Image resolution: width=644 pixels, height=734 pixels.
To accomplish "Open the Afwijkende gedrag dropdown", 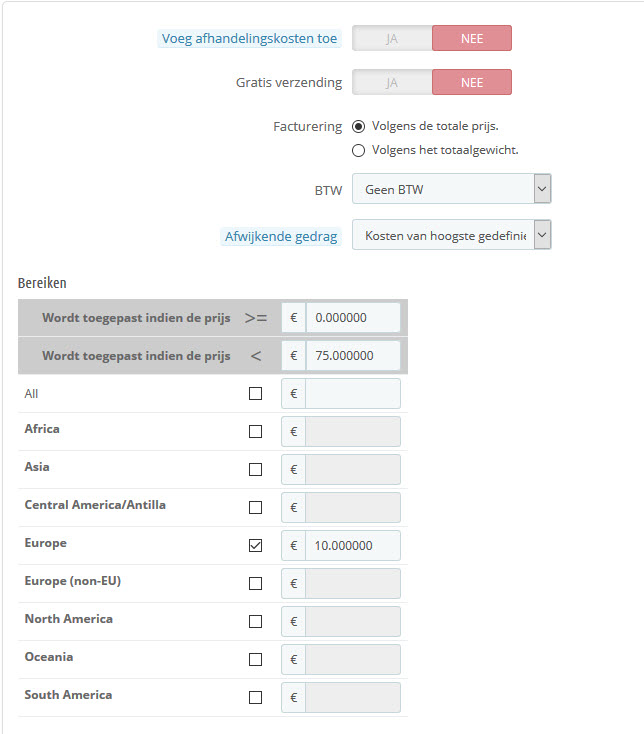I will coord(451,236).
